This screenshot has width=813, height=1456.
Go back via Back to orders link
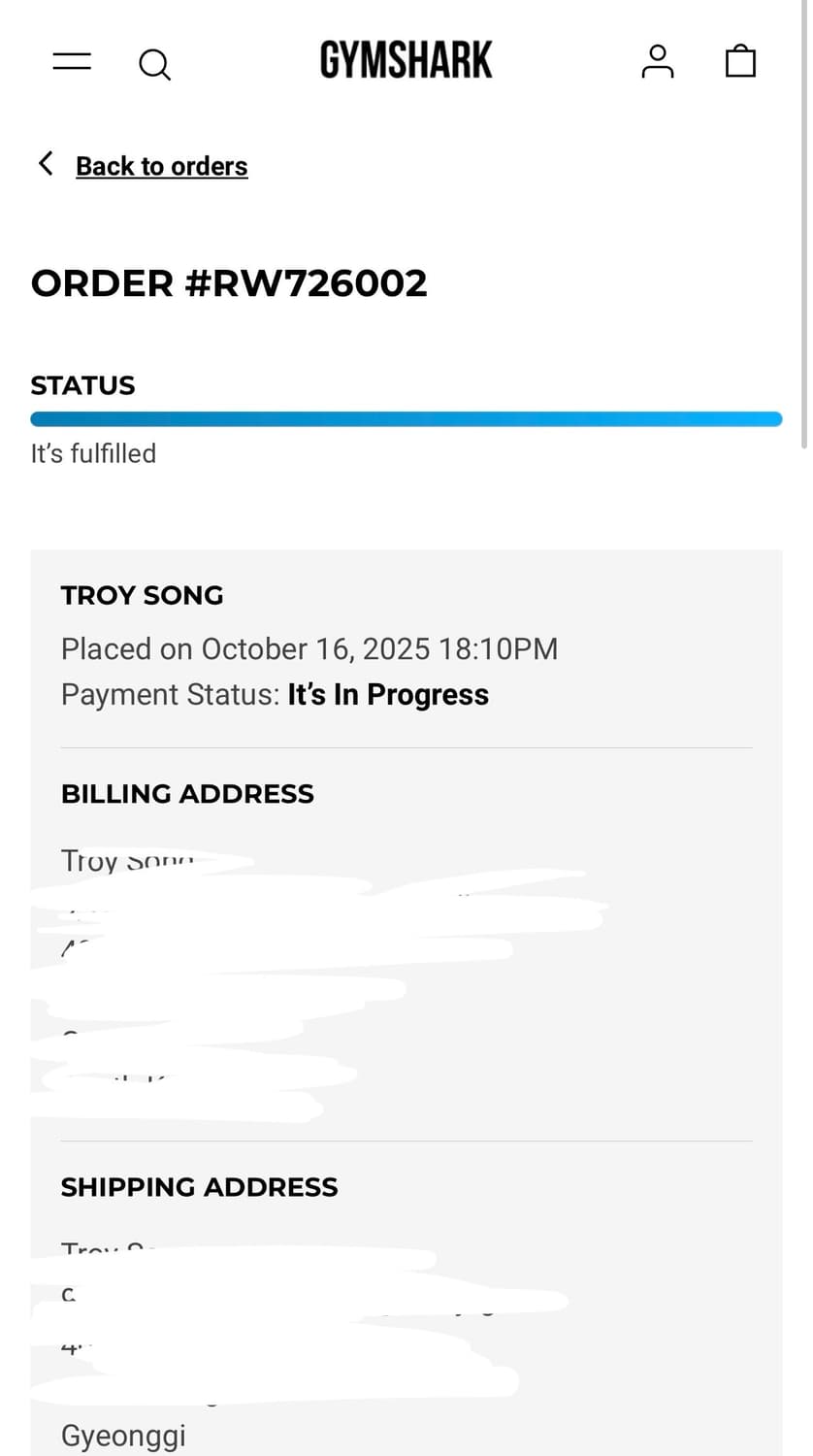point(161,166)
